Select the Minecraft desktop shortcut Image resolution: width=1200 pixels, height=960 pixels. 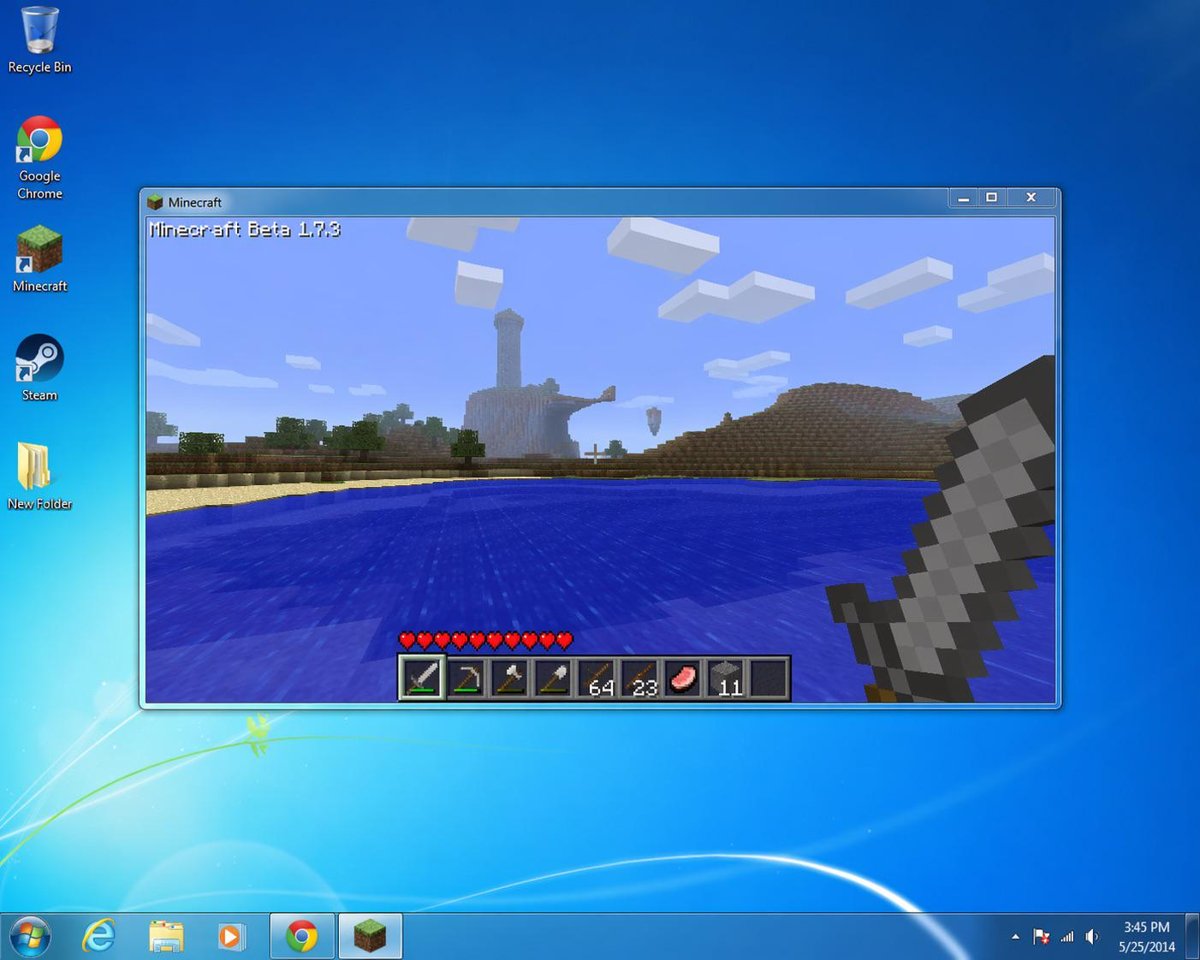point(40,260)
